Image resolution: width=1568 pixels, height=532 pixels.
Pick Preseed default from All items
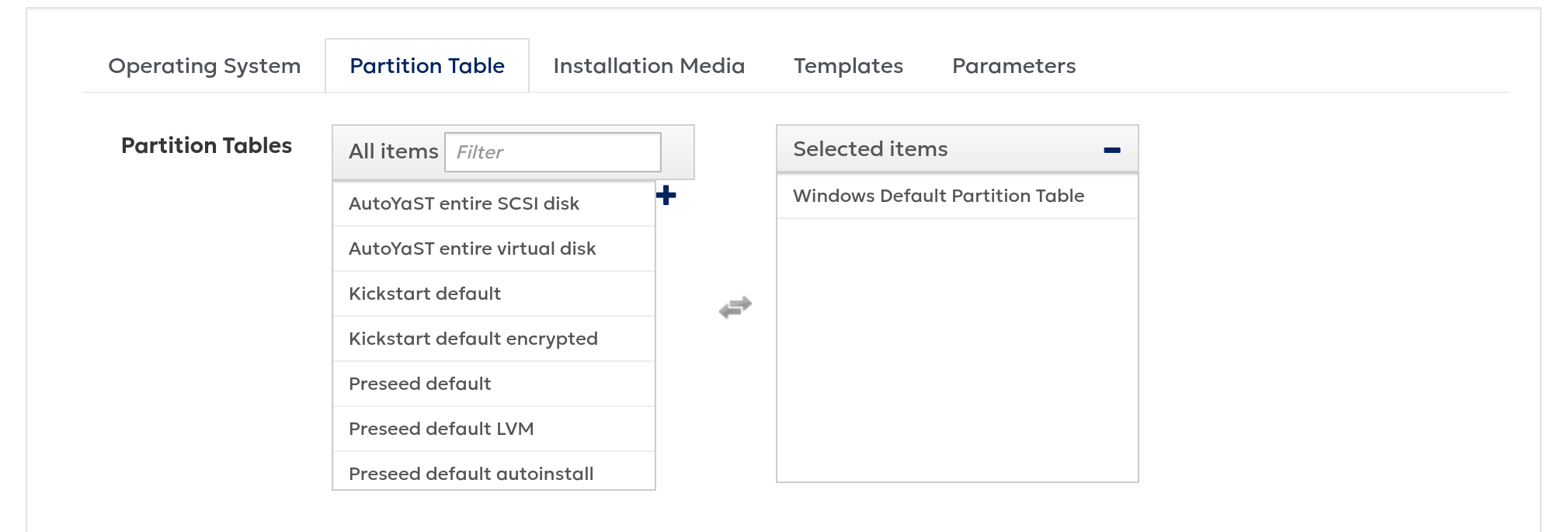(x=420, y=384)
